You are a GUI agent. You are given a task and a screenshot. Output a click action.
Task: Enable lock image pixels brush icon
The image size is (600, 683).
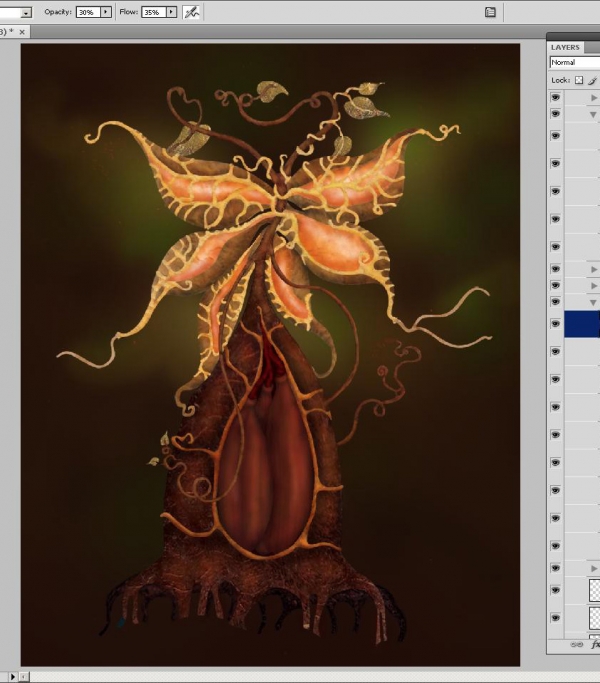pyautogui.click(x=593, y=80)
